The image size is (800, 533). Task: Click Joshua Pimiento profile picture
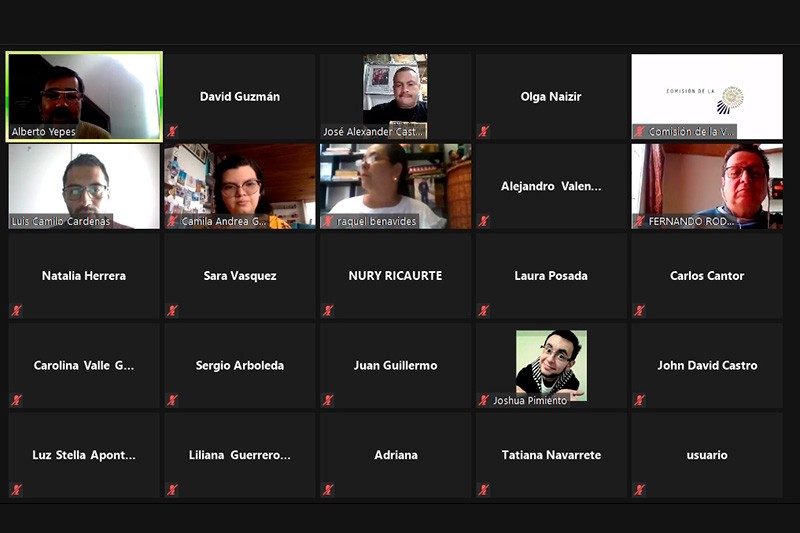[x=552, y=365]
